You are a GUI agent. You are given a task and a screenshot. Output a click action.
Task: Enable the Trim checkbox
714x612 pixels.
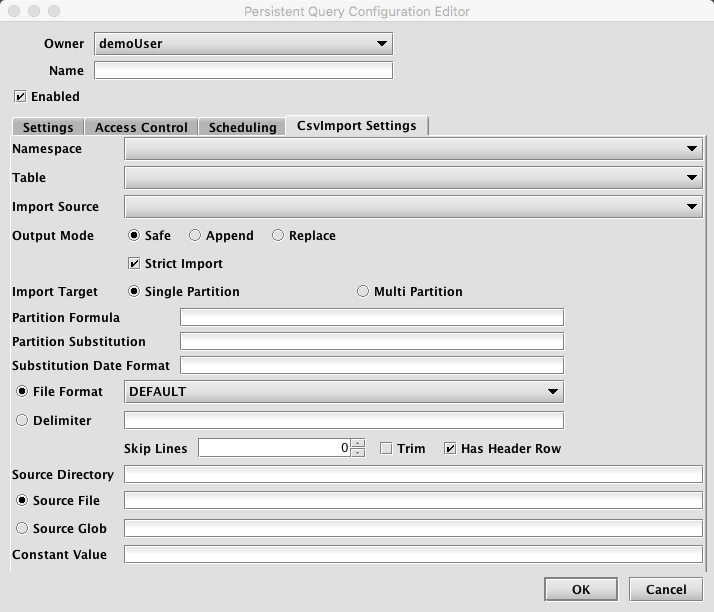pyautogui.click(x=386, y=449)
